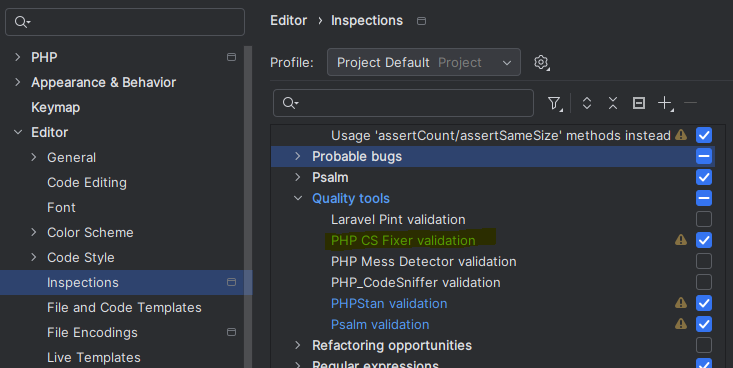This screenshot has width=733, height=368.
Task: Click project-level icon next to Inspections breadcrumb
Action: point(421,21)
